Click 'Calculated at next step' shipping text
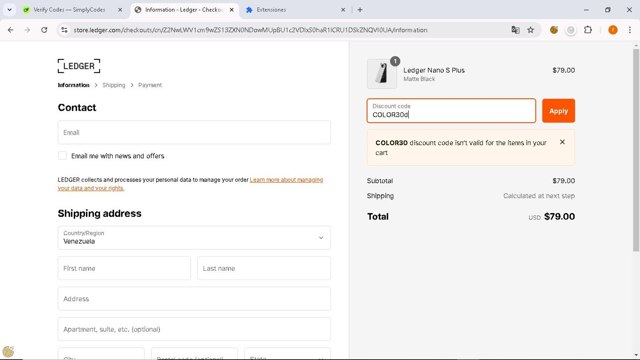 (x=539, y=196)
